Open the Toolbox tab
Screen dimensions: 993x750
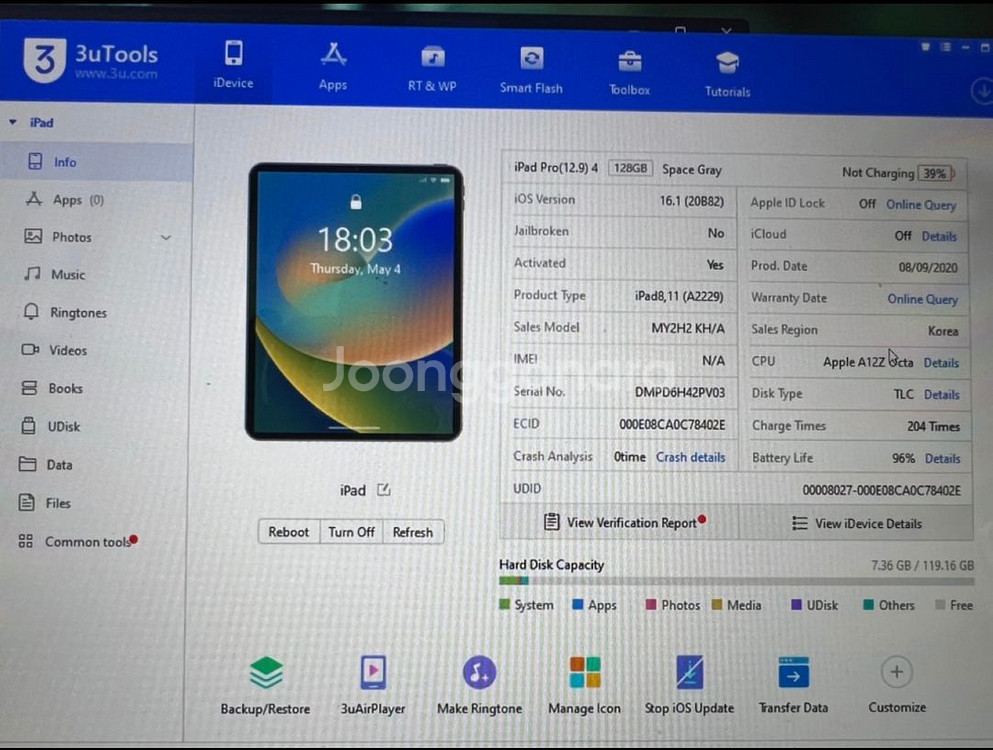(629, 73)
